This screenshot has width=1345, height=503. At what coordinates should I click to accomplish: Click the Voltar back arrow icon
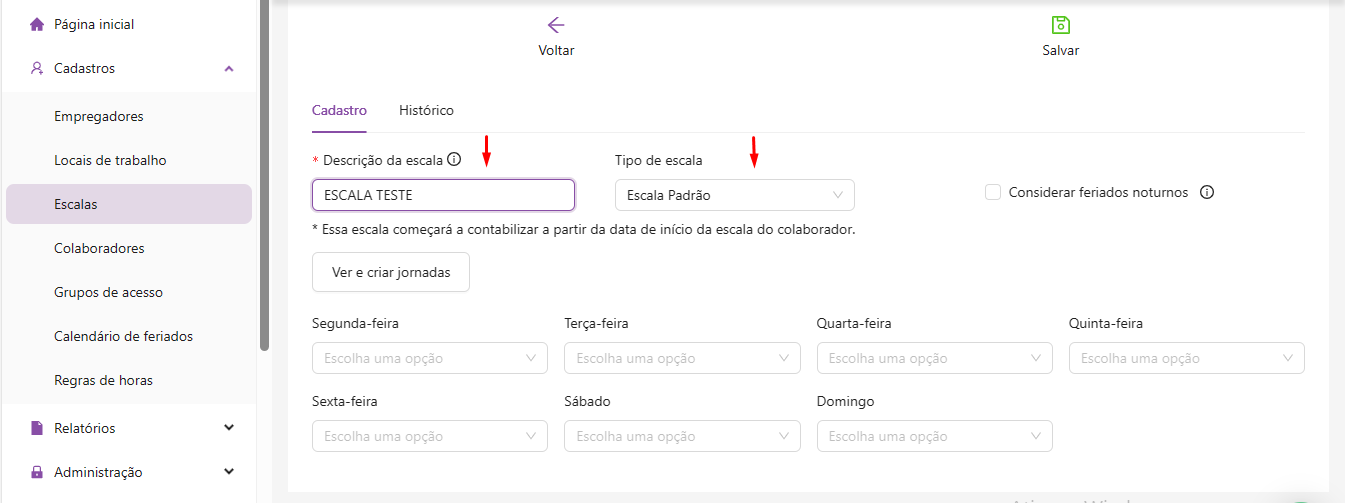[556, 26]
